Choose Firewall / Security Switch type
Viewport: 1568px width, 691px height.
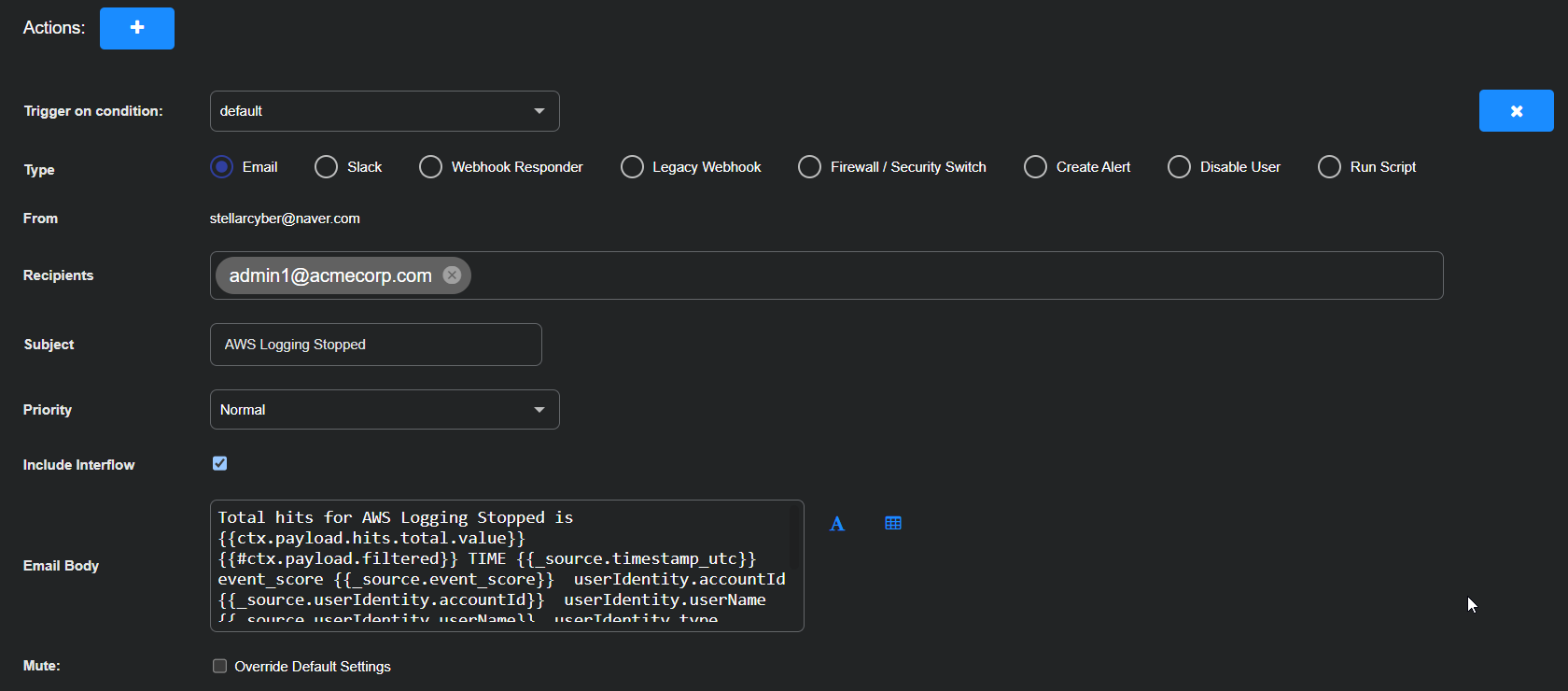(x=809, y=167)
